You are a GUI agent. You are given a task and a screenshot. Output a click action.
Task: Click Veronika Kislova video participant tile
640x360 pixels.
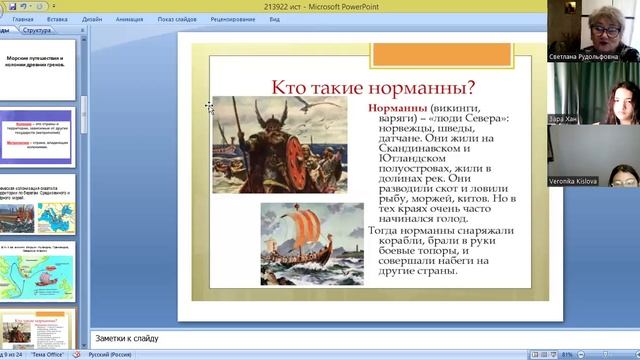(593, 156)
